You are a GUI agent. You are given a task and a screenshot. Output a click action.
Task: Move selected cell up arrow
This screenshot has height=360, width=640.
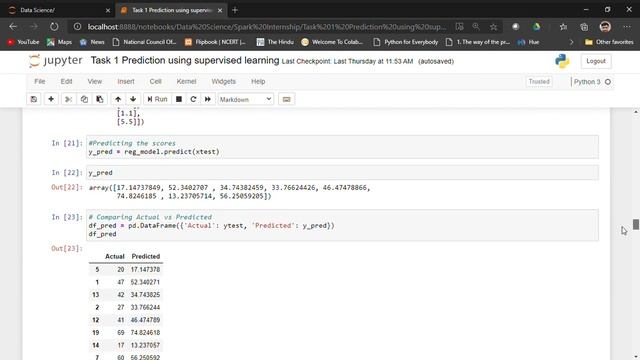point(118,99)
